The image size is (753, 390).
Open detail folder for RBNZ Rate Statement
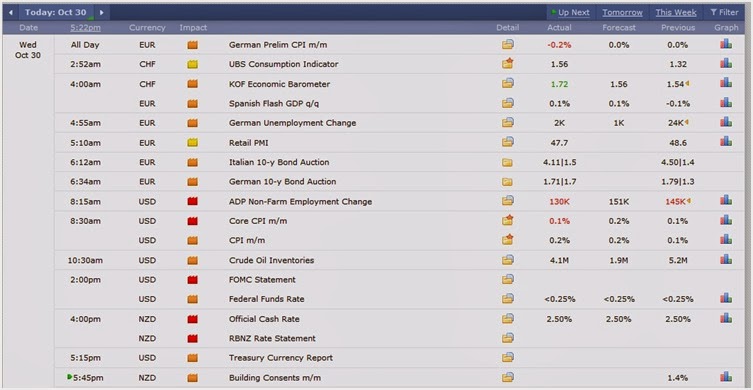pos(508,338)
